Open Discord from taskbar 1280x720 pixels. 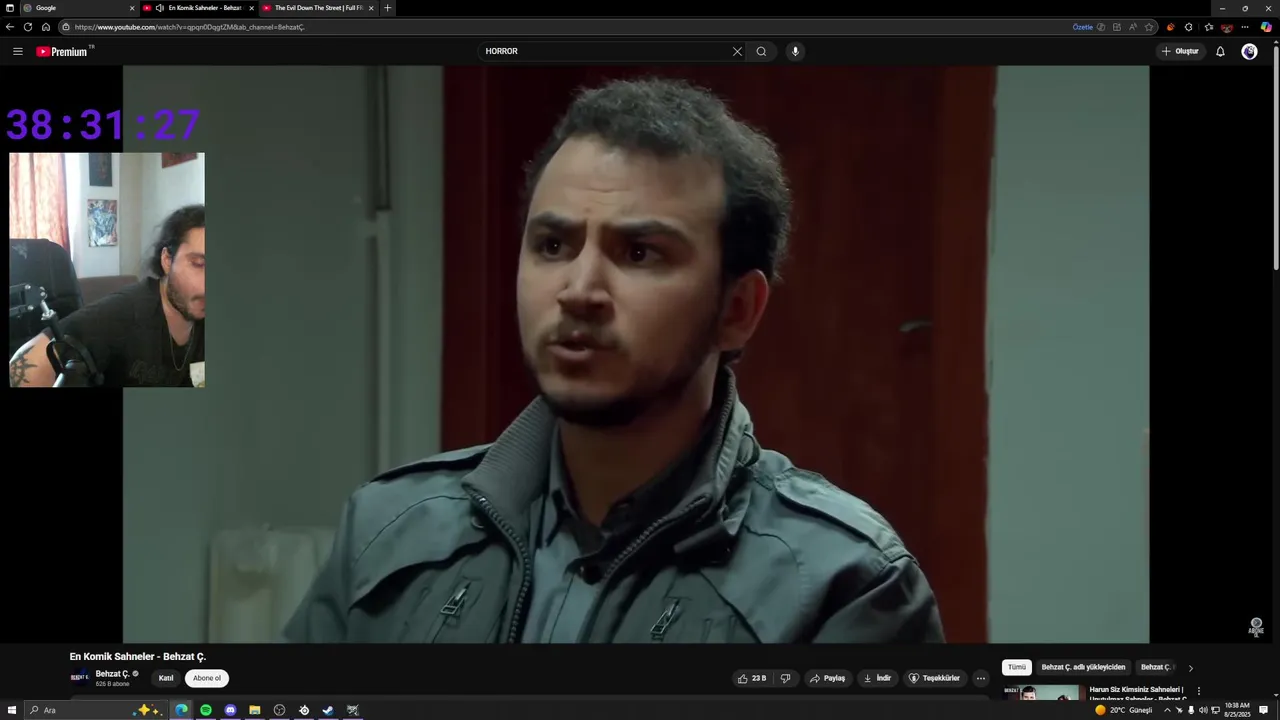coord(230,710)
